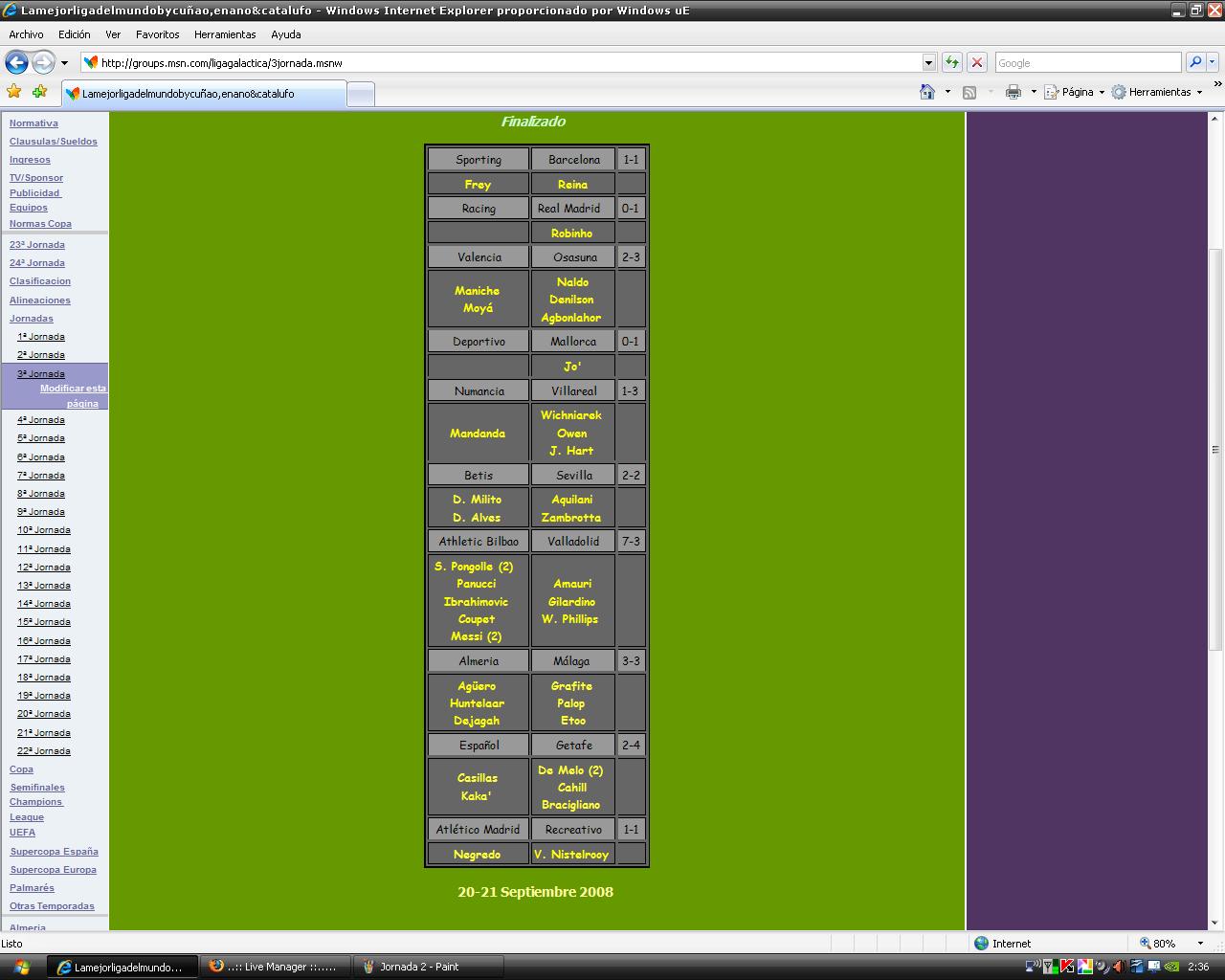Open the Otras Temporadas link
Screen dimensions: 1225x980
pos(52,906)
